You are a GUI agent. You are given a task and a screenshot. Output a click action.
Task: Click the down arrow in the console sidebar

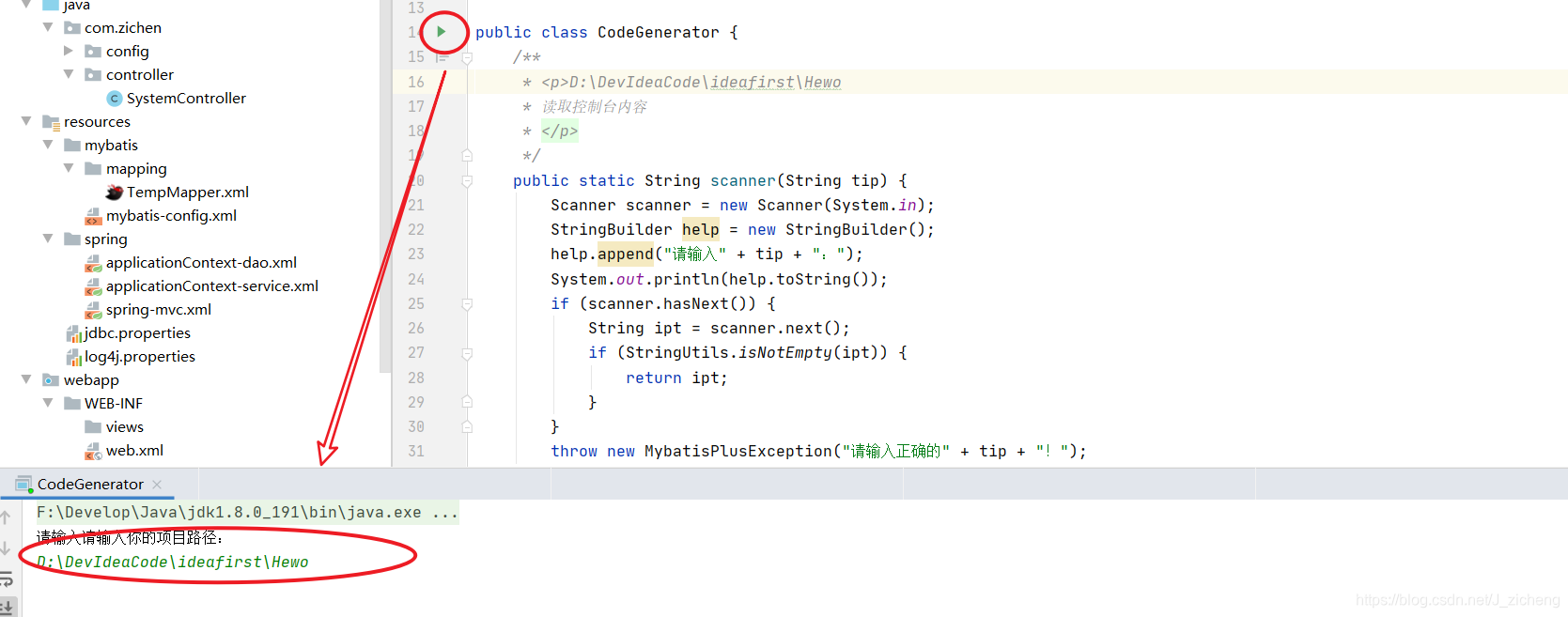pos(6,548)
